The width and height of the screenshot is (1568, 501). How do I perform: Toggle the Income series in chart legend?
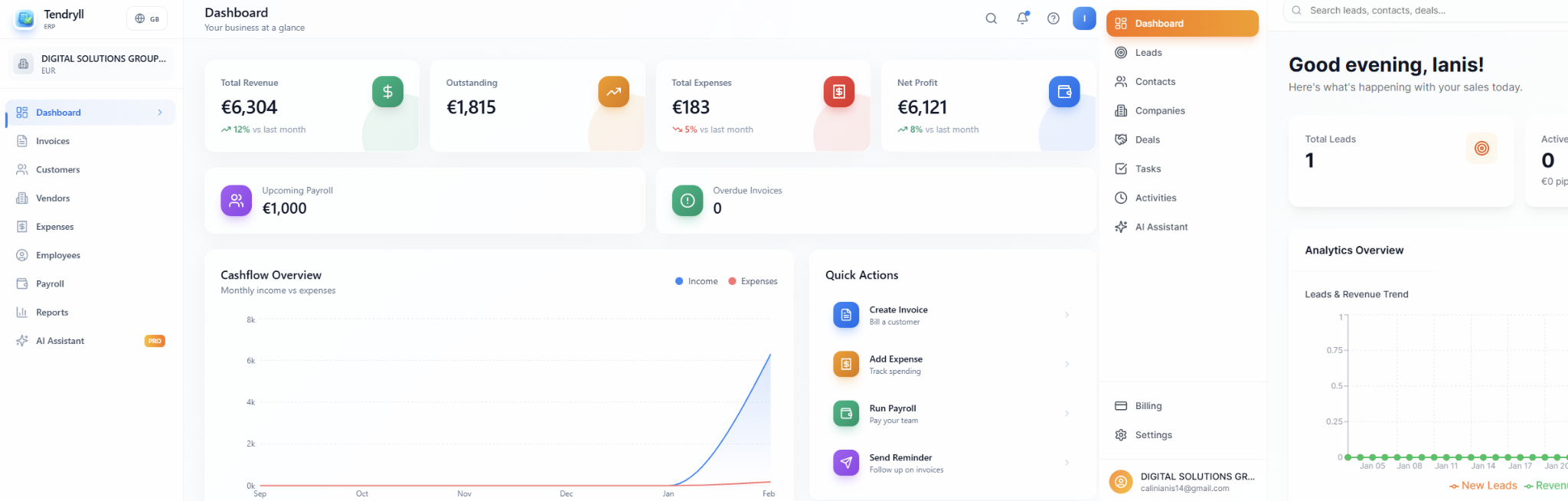(x=697, y=281)
